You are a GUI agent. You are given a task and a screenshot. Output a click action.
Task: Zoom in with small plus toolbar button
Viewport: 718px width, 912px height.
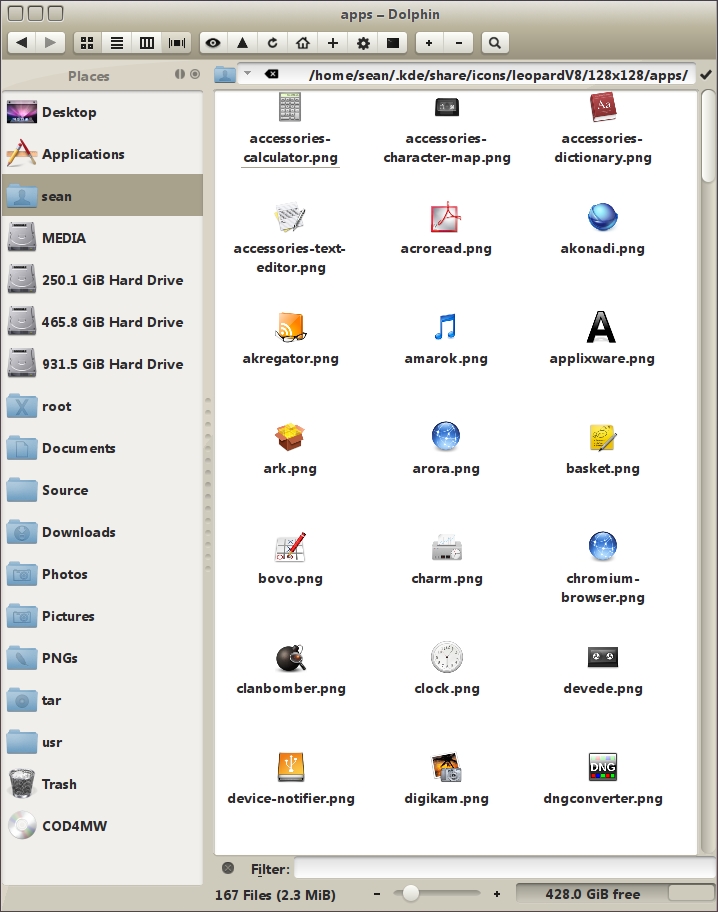(x=429, y=42)
